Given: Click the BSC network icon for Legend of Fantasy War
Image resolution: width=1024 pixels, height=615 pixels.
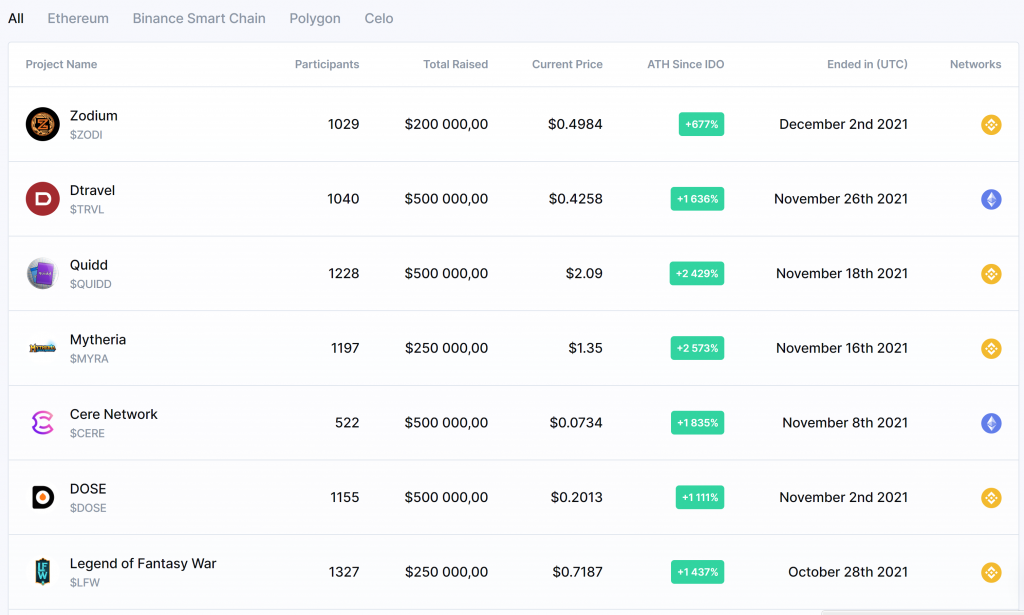Looking at the screenshot, I should click(x=991, y=573).
